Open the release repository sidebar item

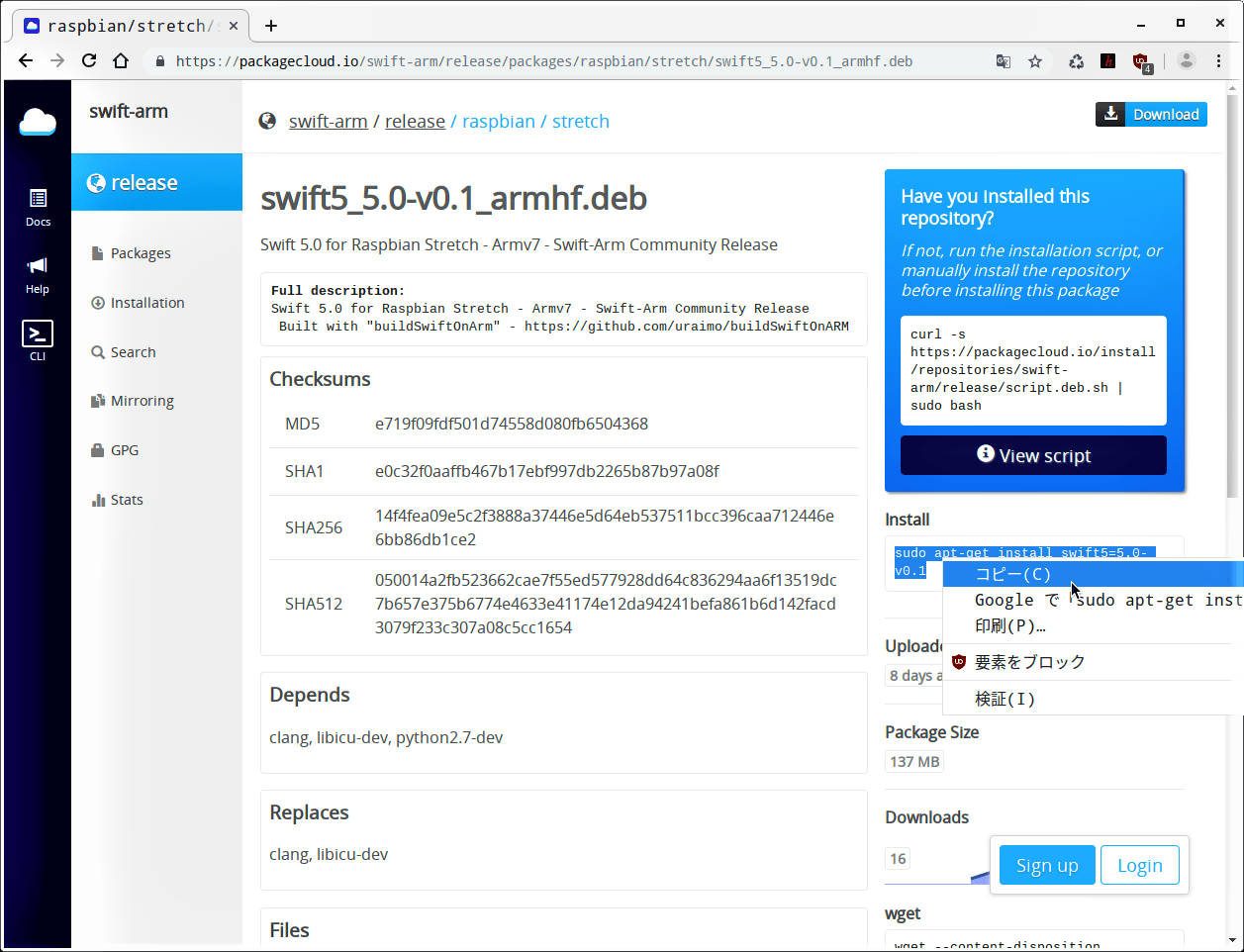click(156, 182)
